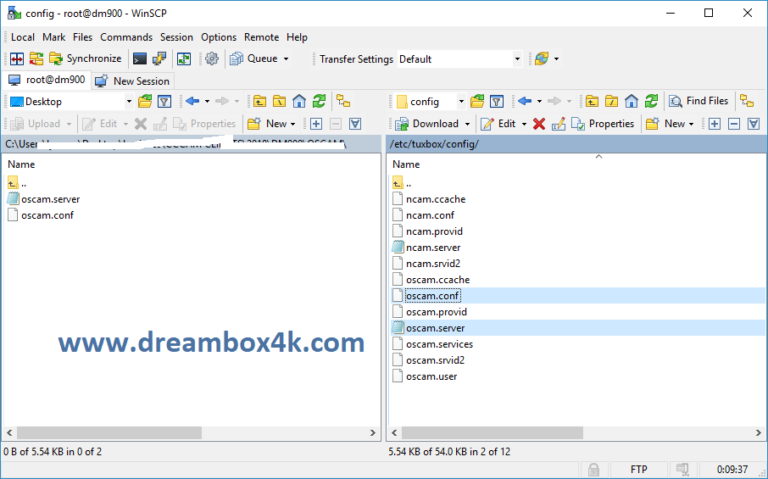Click the remote Rename icon
Screen dimensions: 768x479
tap(558, 124)
